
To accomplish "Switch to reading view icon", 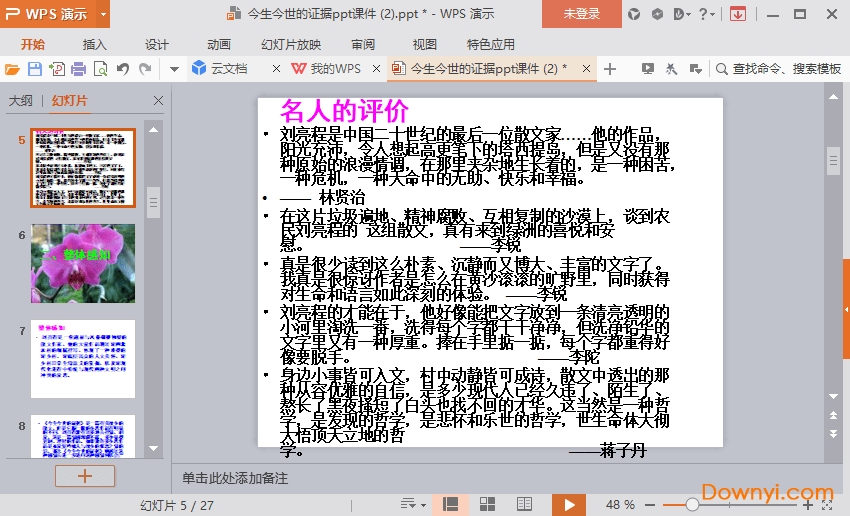I will coord(524,504).
